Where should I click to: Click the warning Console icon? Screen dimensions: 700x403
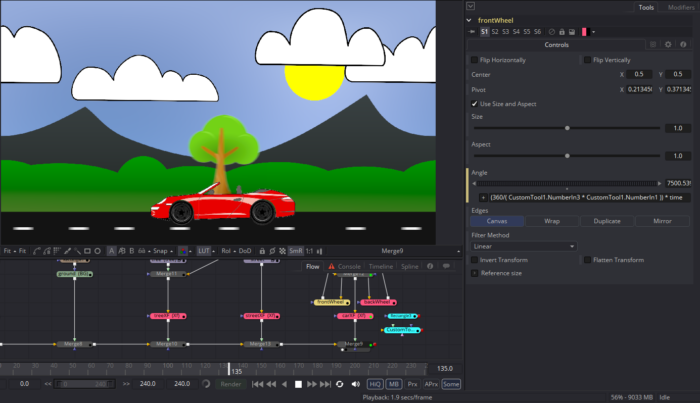331,266
